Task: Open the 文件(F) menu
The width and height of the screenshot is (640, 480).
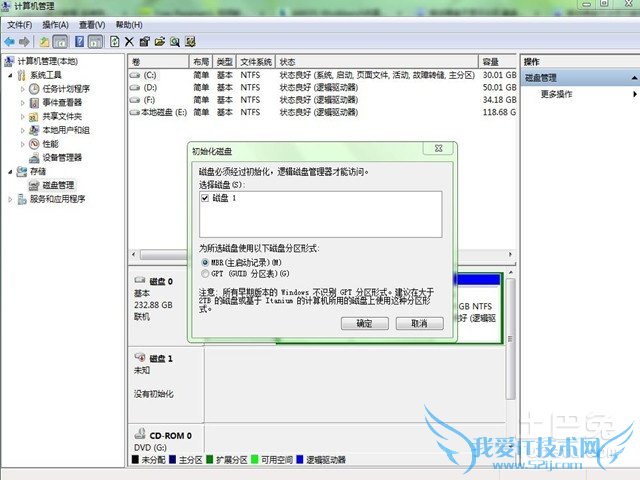Action: click(20, 25)
